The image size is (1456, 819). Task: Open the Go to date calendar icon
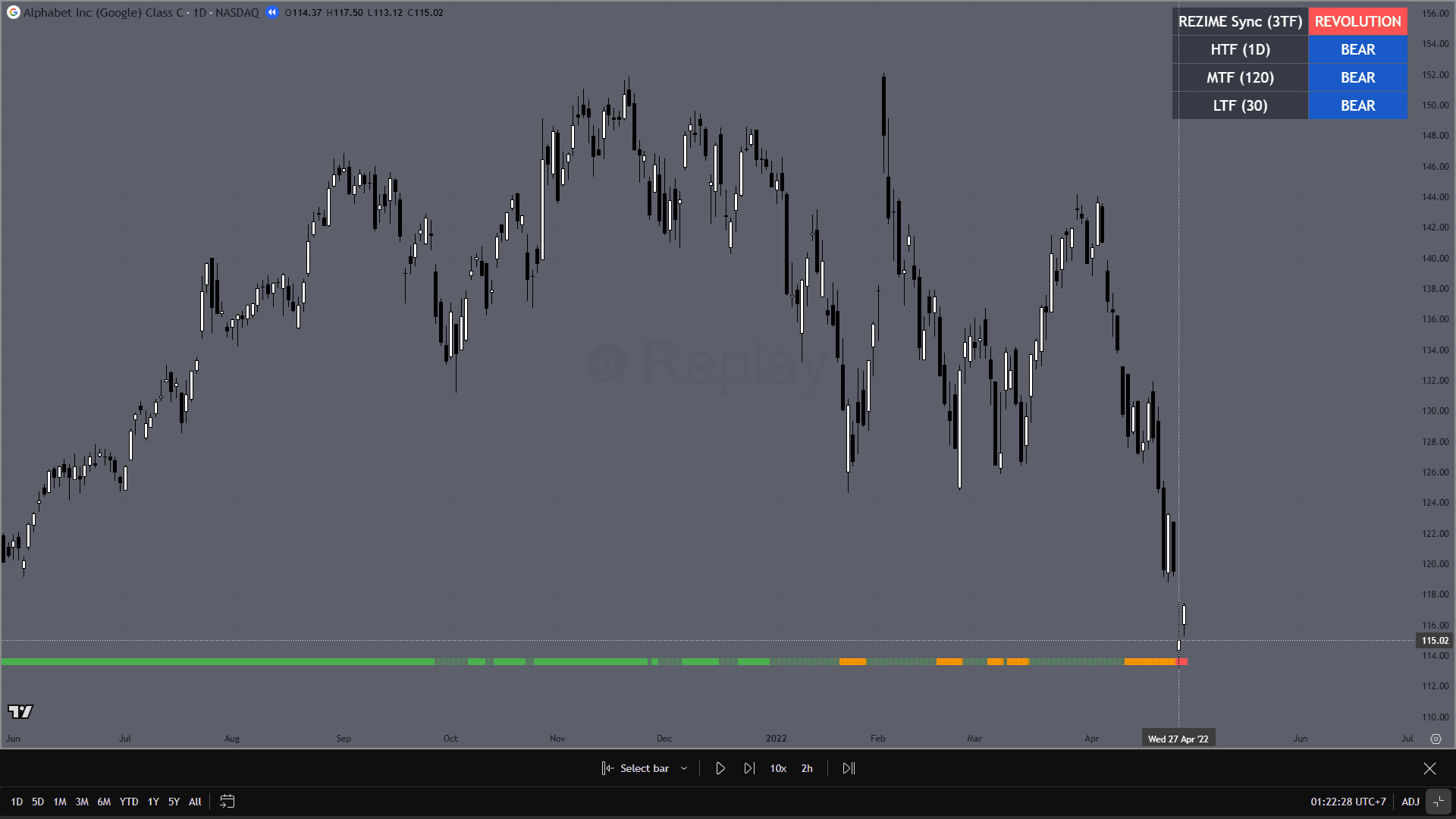click(x=227, y=802)
